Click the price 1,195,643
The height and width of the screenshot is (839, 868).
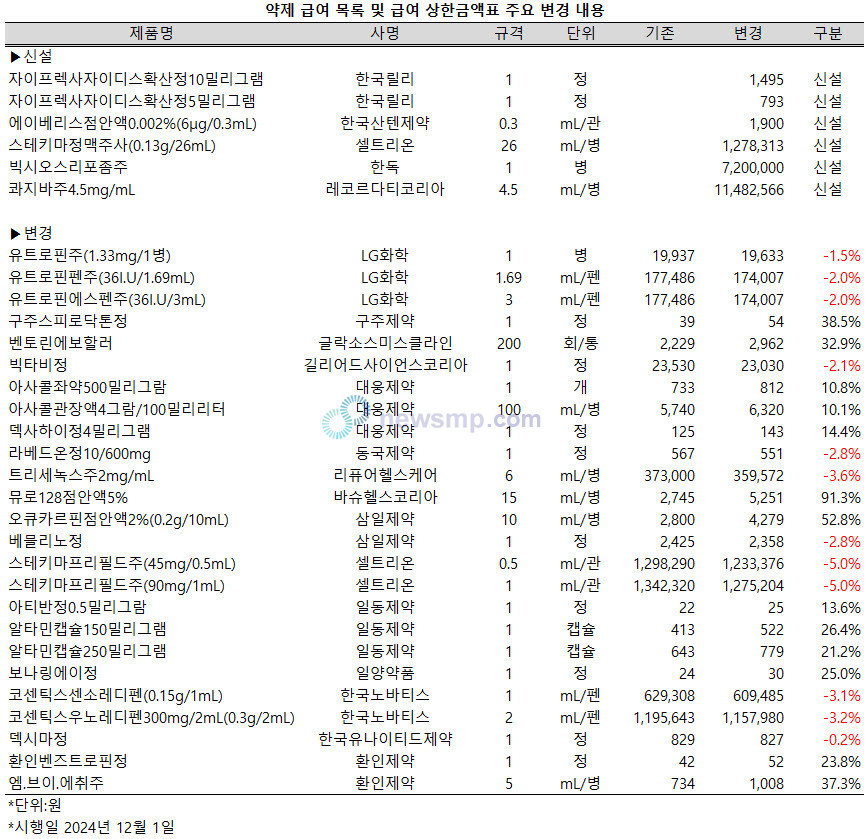point(664,718)
